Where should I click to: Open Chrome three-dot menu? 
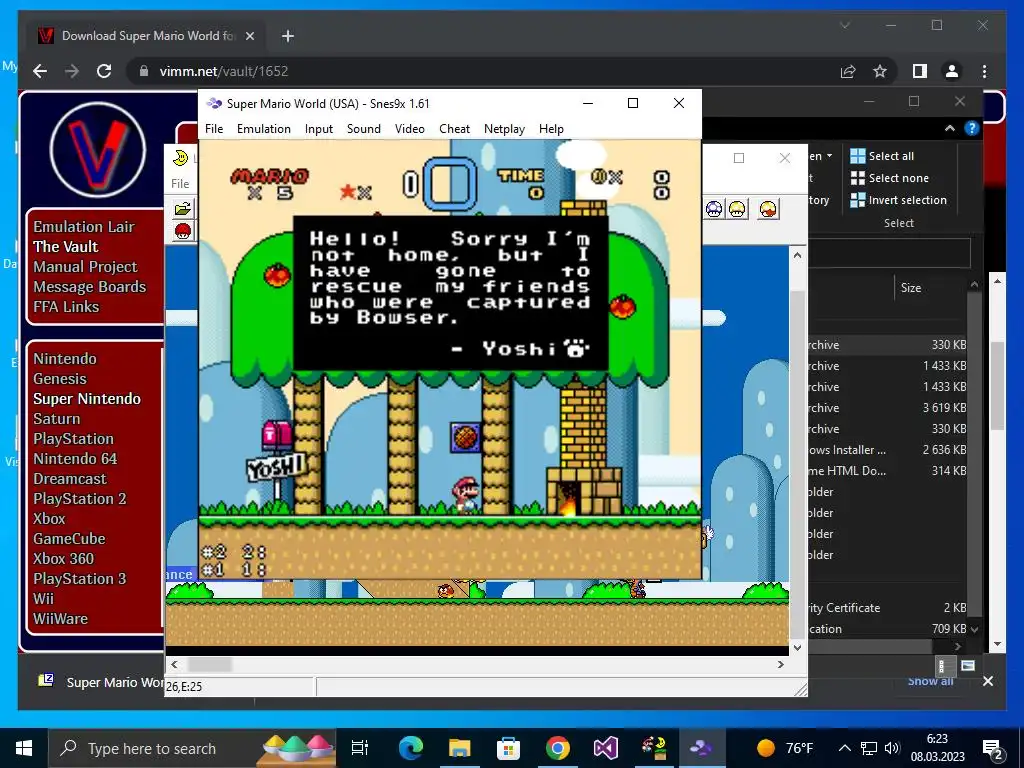tap(984, 71)
